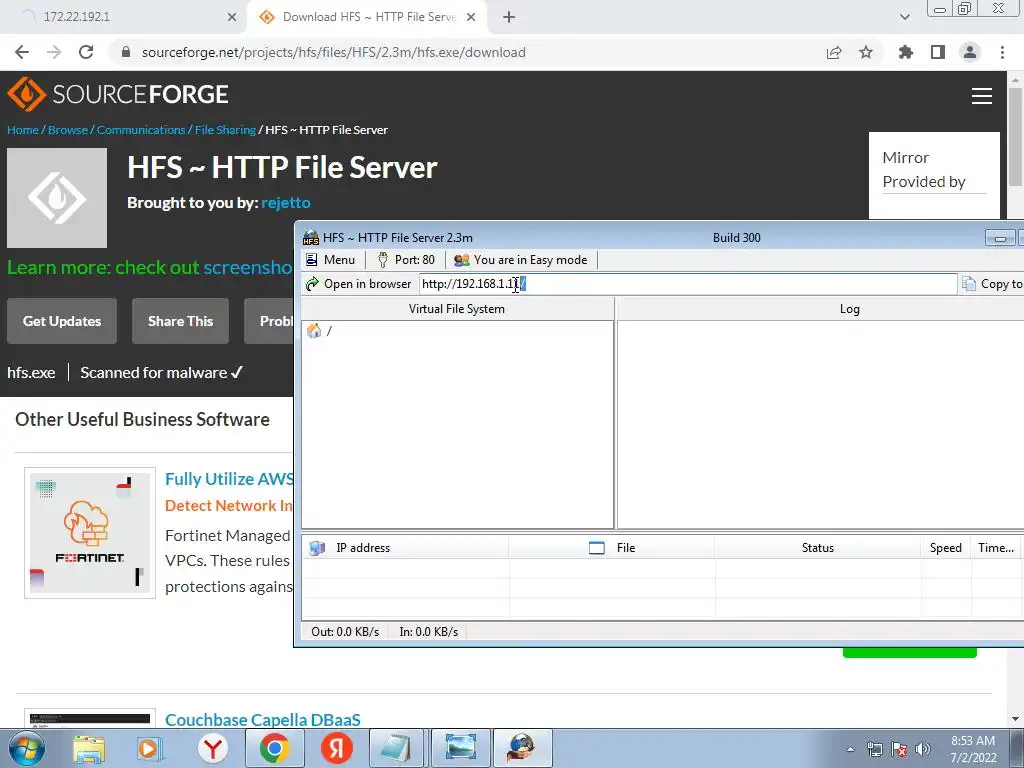The width and height of the screenshot is (1024, 768).
Task: Open the HFS taskbar icon
Action: click(522, 748)
